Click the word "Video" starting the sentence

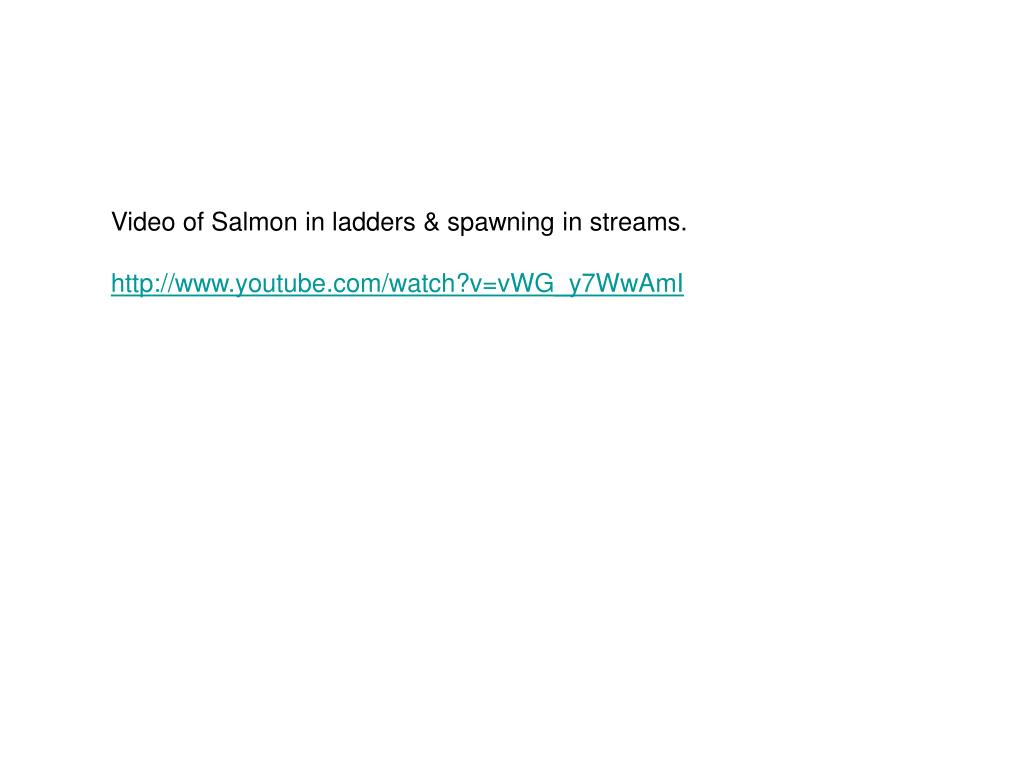143,222
